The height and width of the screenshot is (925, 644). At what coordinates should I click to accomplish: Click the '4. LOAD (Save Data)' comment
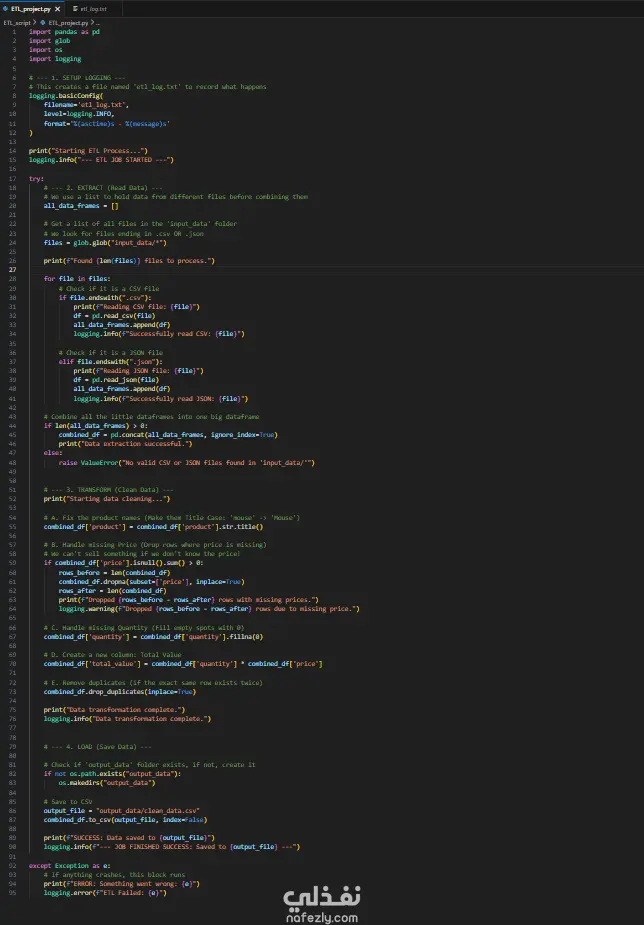[x=97, y=747]
